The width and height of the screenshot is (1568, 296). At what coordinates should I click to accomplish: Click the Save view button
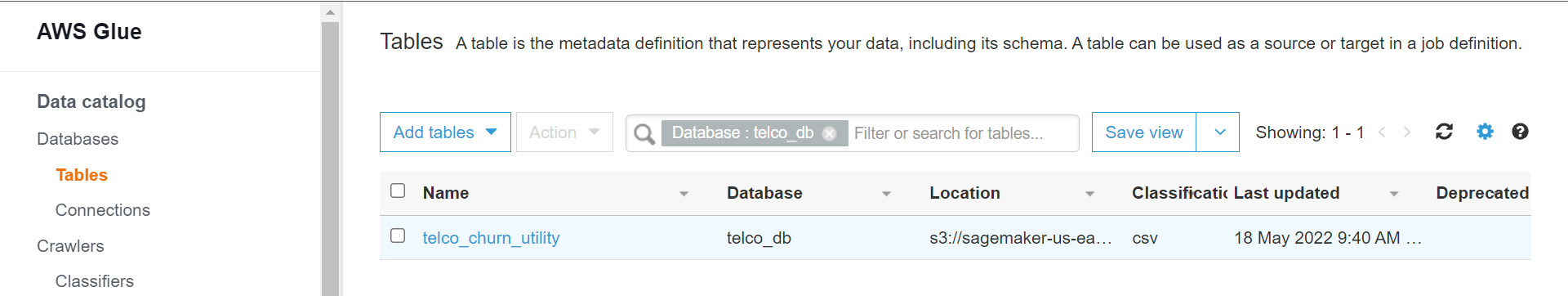click(x=1143, y=132)
